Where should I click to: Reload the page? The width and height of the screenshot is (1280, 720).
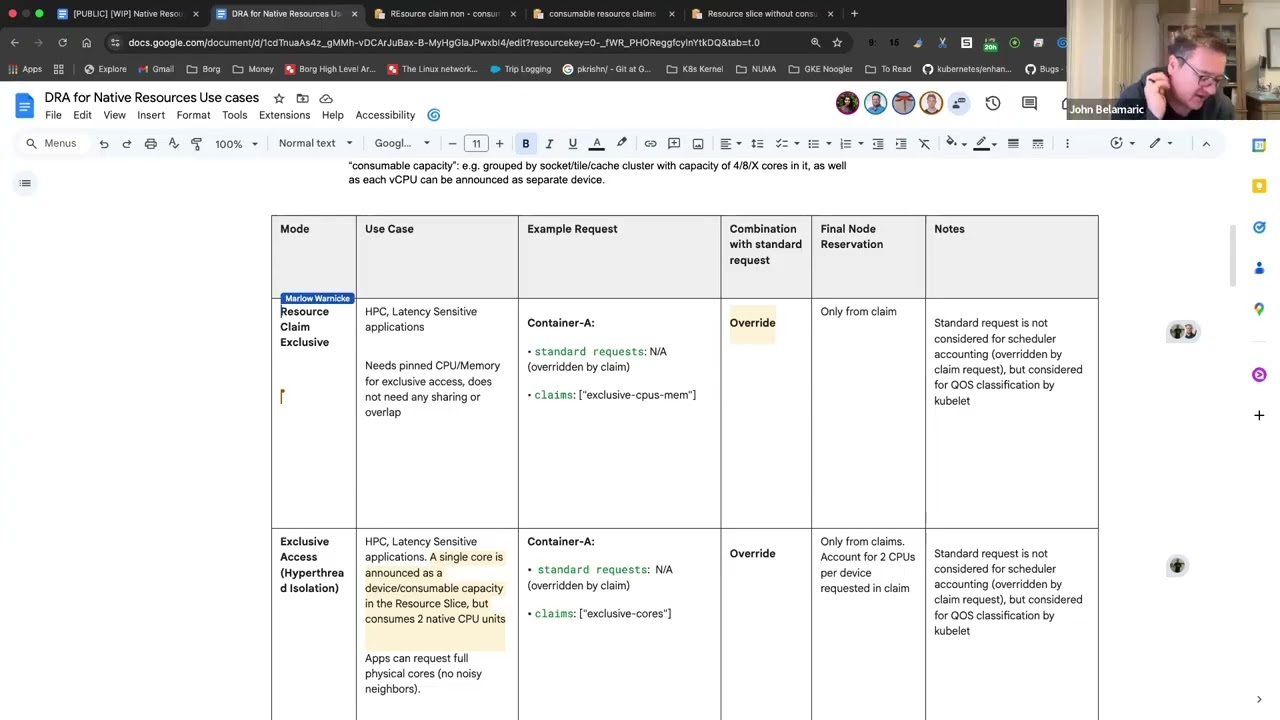pos(62,43)
